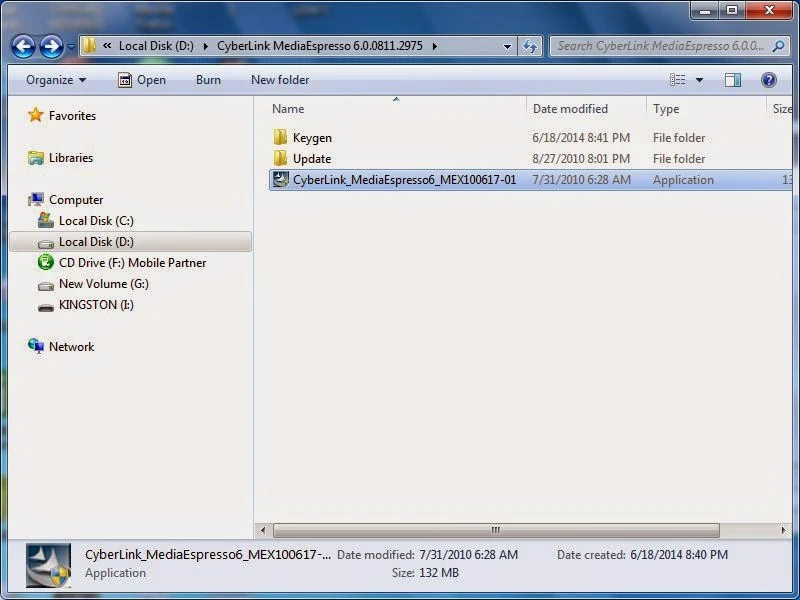Viewport: 800px width, 600px height.
Task: Click the Local Disk (C:) drive icon
Action: click(45, 220)
